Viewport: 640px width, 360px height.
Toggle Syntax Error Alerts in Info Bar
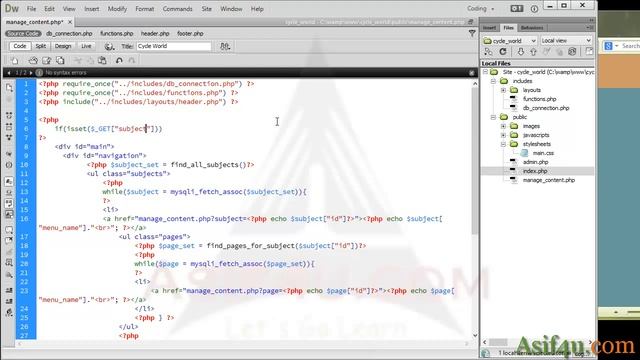(x=9, y=214)
